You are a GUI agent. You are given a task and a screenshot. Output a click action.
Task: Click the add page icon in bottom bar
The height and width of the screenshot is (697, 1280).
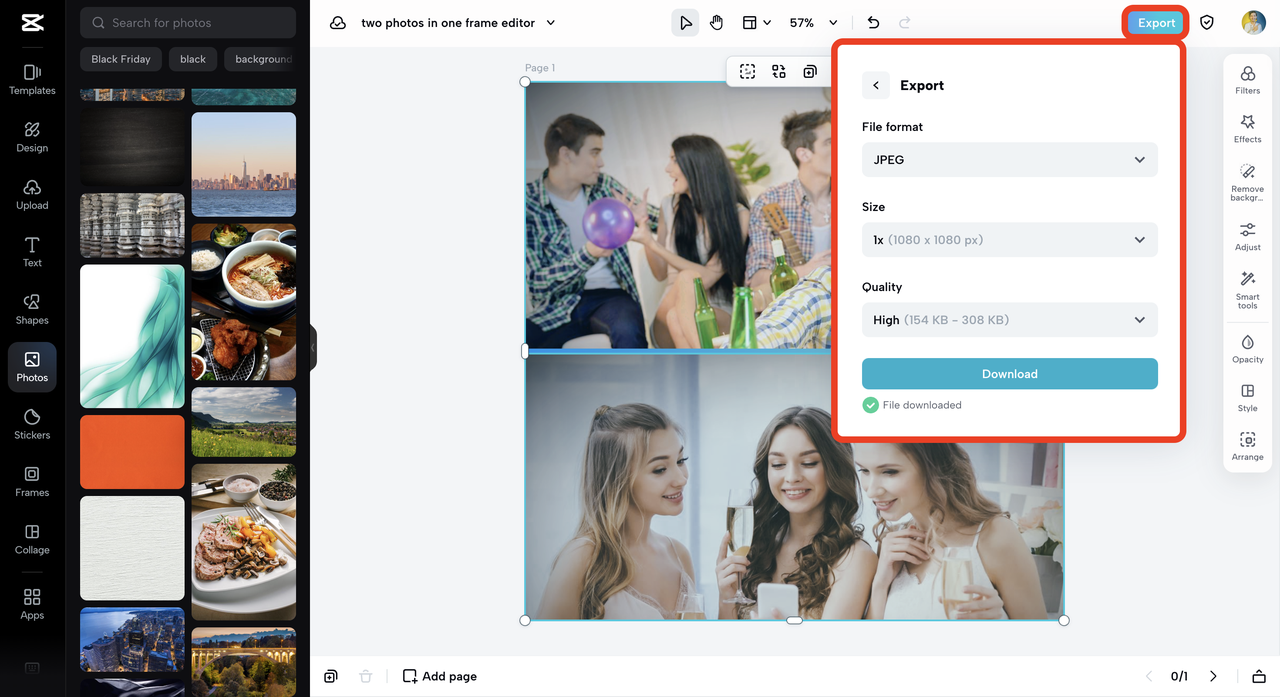click(x=331, y=676)
